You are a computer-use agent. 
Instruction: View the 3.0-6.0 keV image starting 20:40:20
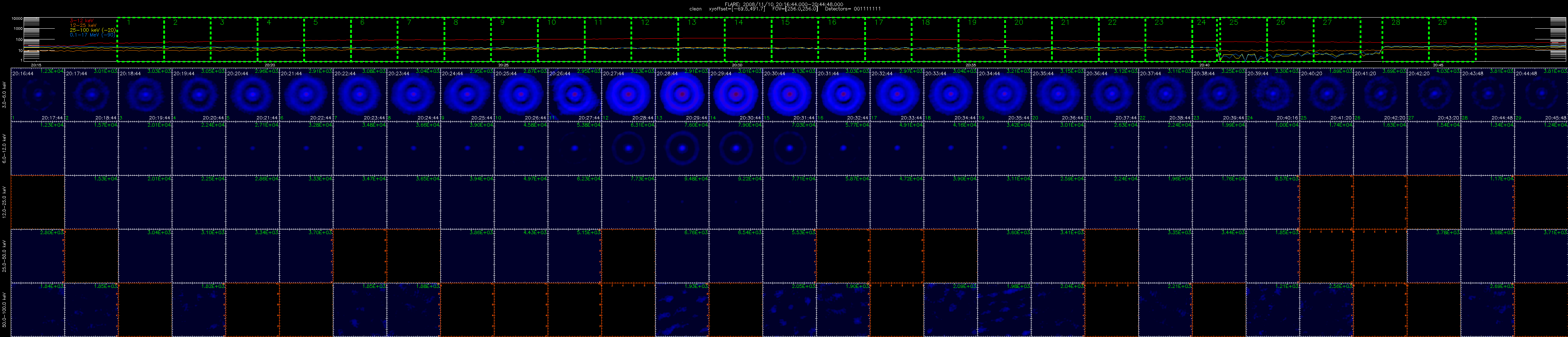(x=1326, y=94)
